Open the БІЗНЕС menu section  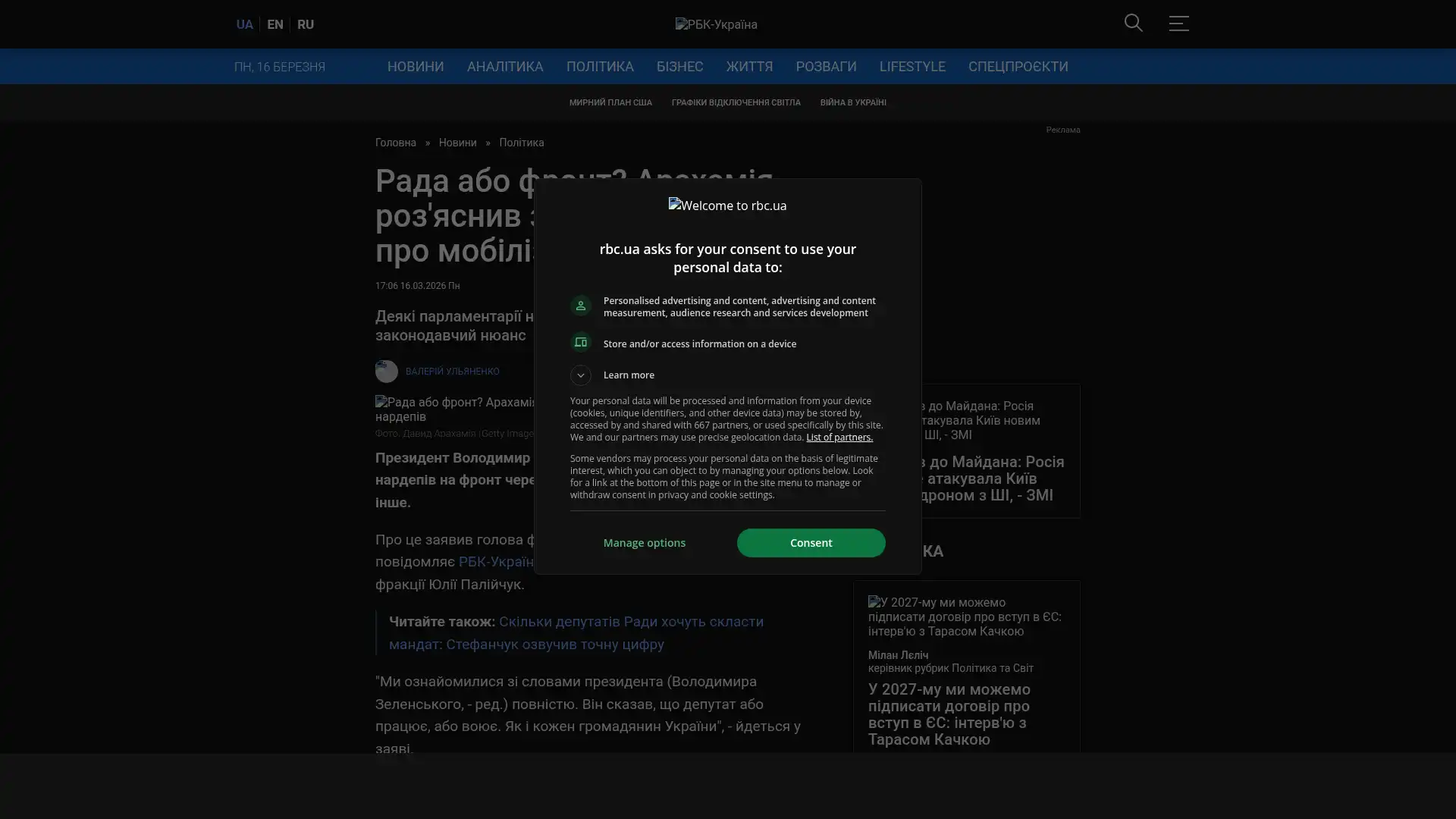click(679, 67)
